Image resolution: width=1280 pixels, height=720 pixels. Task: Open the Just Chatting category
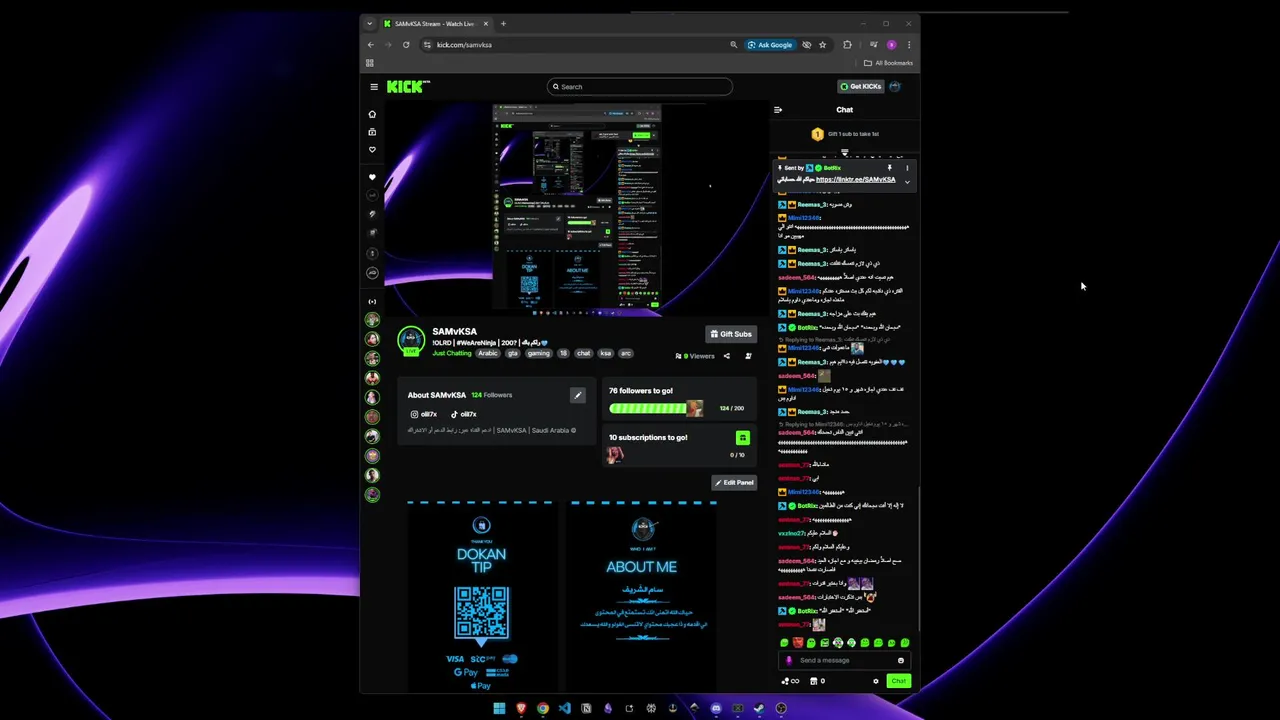tap(452, 353)
